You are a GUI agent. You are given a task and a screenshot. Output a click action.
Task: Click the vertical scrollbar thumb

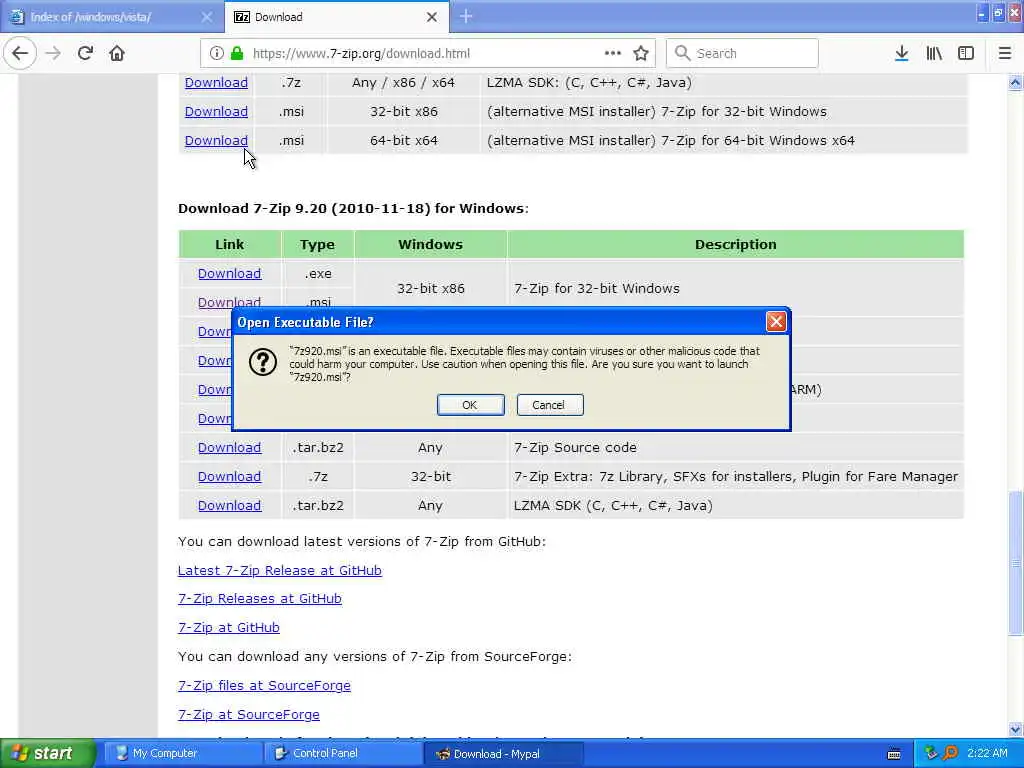[x=1016, y=563]
